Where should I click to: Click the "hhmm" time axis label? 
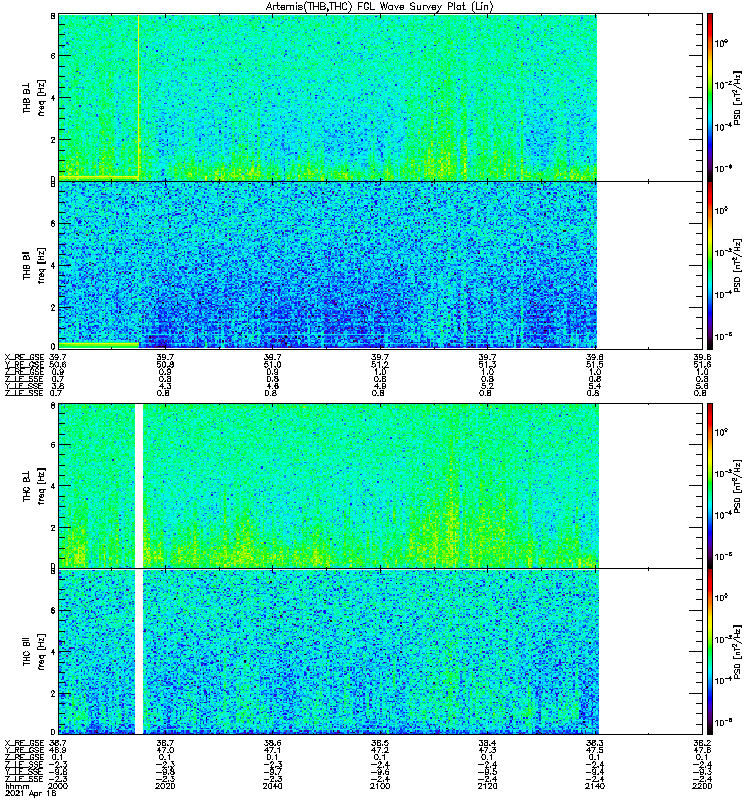tap(16, 786)
